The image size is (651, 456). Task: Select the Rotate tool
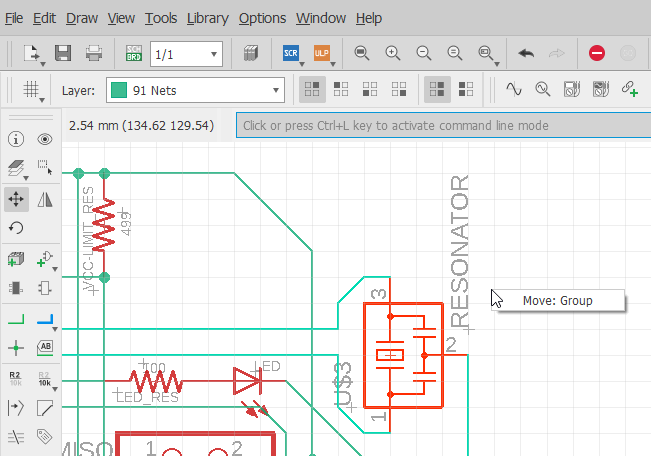point(16,228)
